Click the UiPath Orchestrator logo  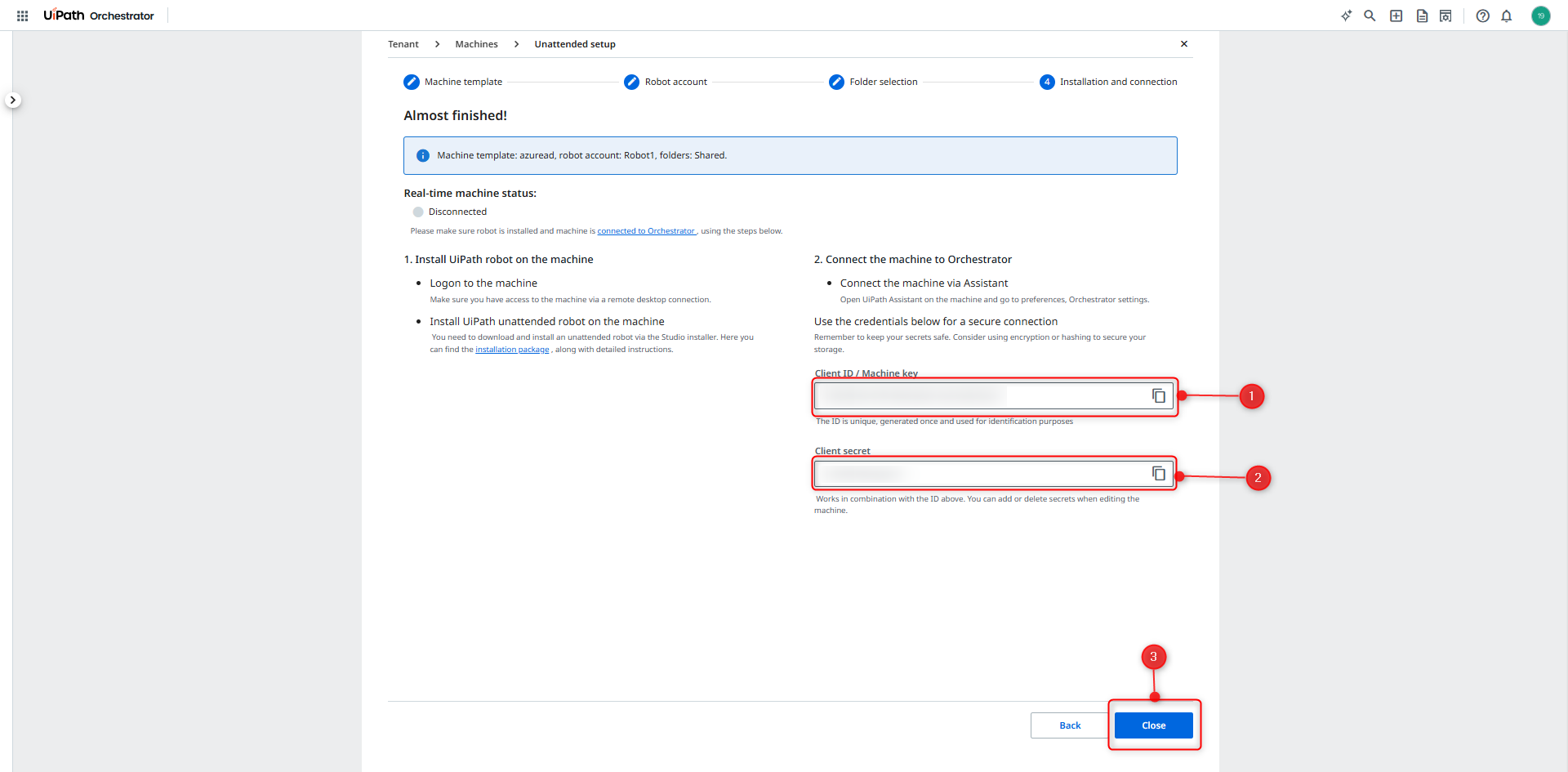tap(99, 16)
